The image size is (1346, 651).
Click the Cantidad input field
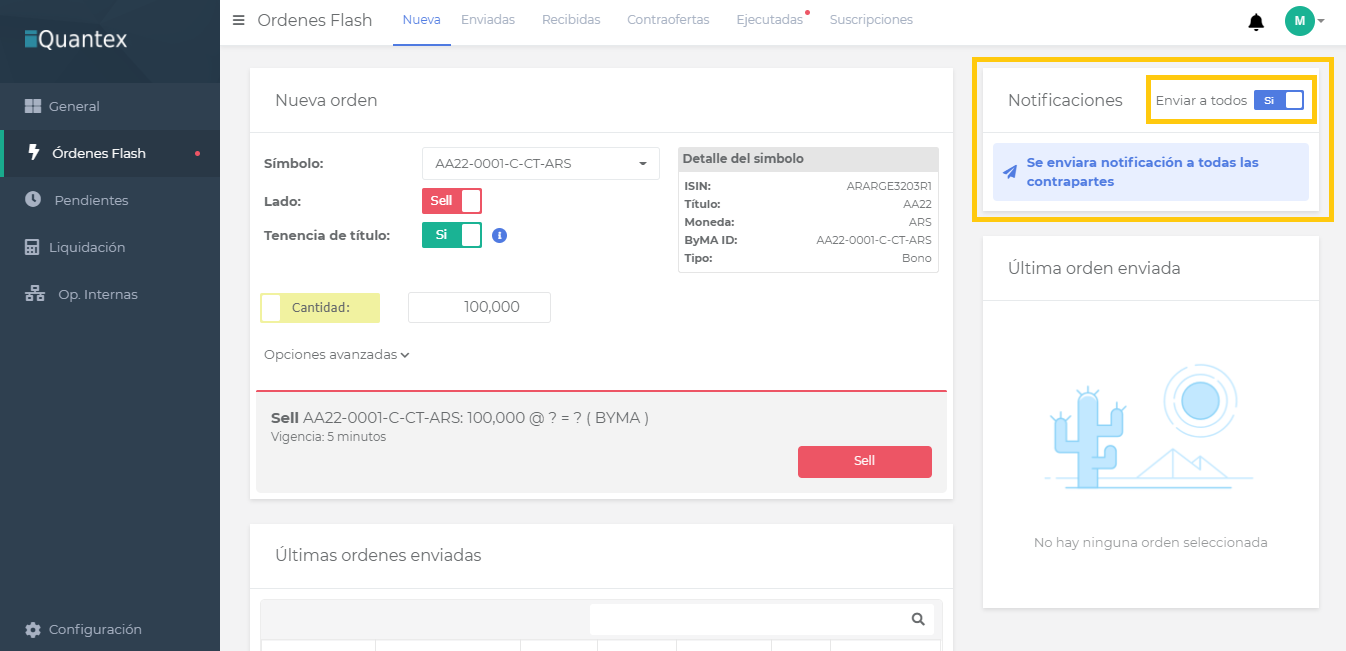tap(479, 308)
